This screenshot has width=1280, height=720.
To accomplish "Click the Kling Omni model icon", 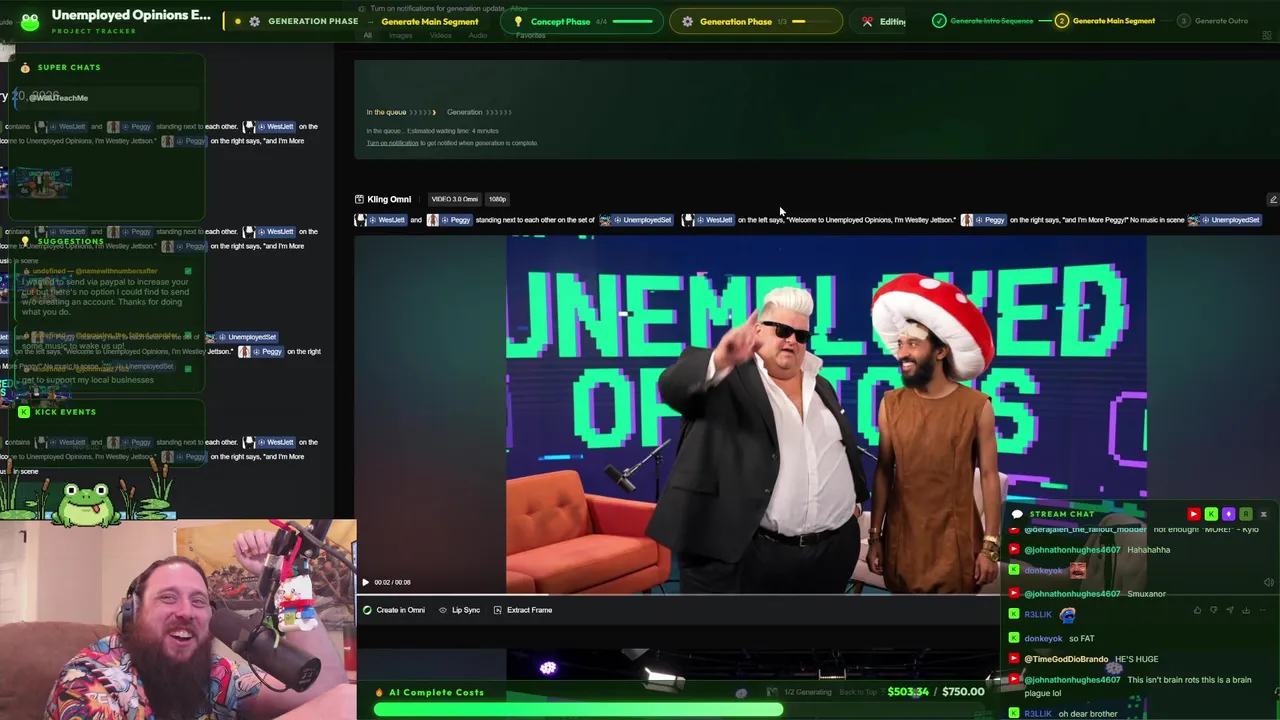I will [x=359, y=199].
